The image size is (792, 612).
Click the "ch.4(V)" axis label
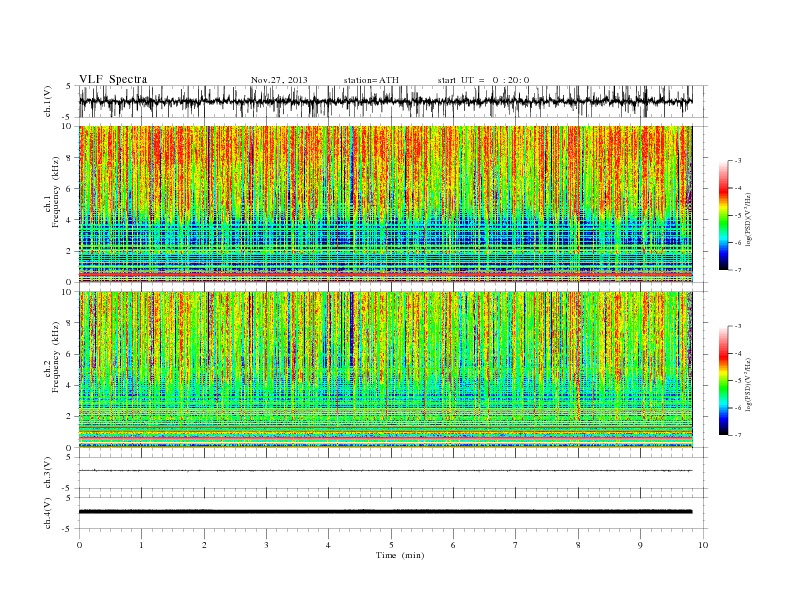(48, 513)
